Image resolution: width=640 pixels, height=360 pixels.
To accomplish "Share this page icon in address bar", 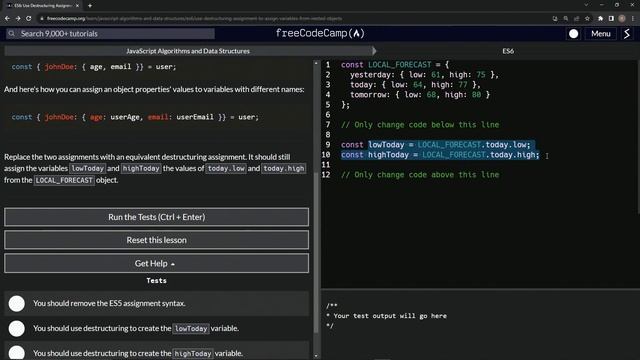I will click(x=576, y=18).
